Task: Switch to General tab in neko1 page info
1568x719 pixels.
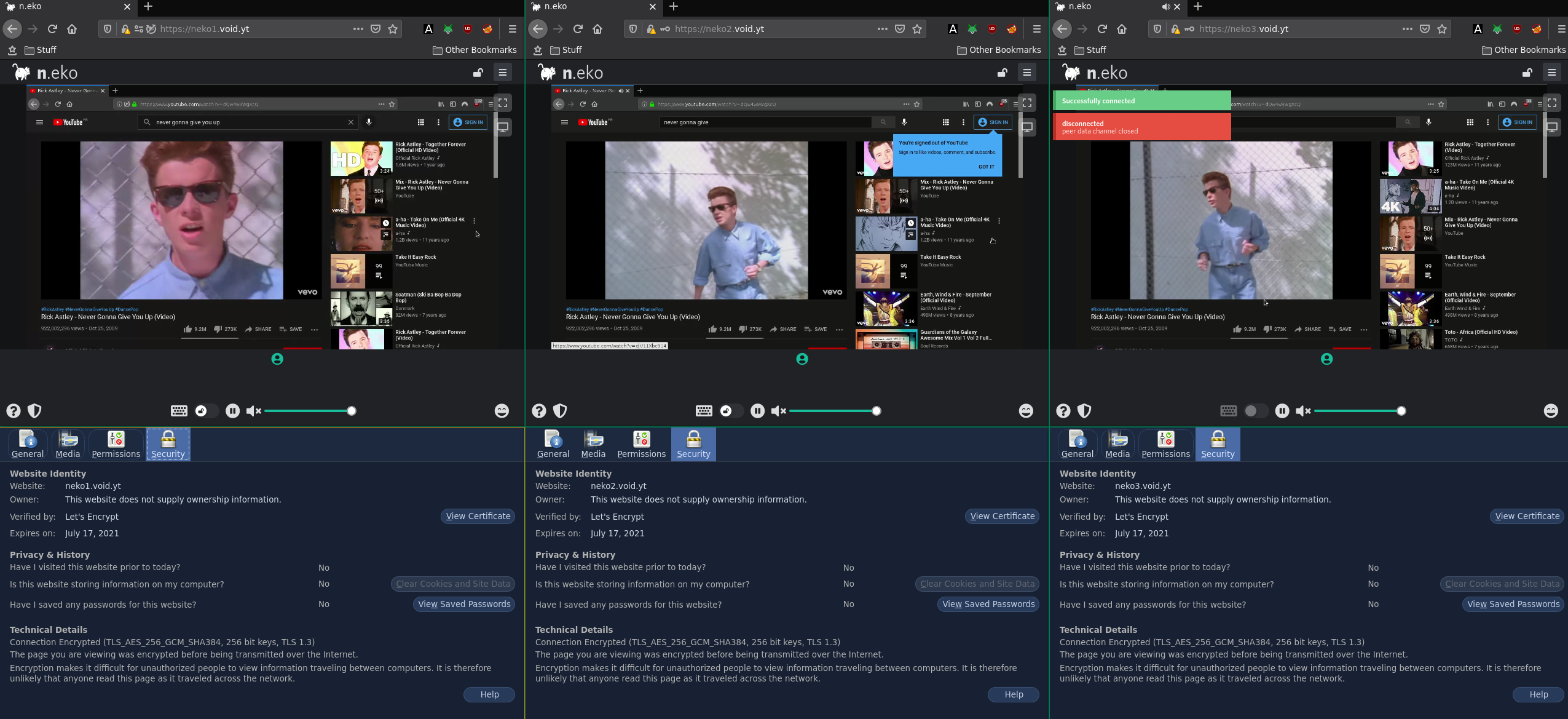Action: (x=28, y=444)
